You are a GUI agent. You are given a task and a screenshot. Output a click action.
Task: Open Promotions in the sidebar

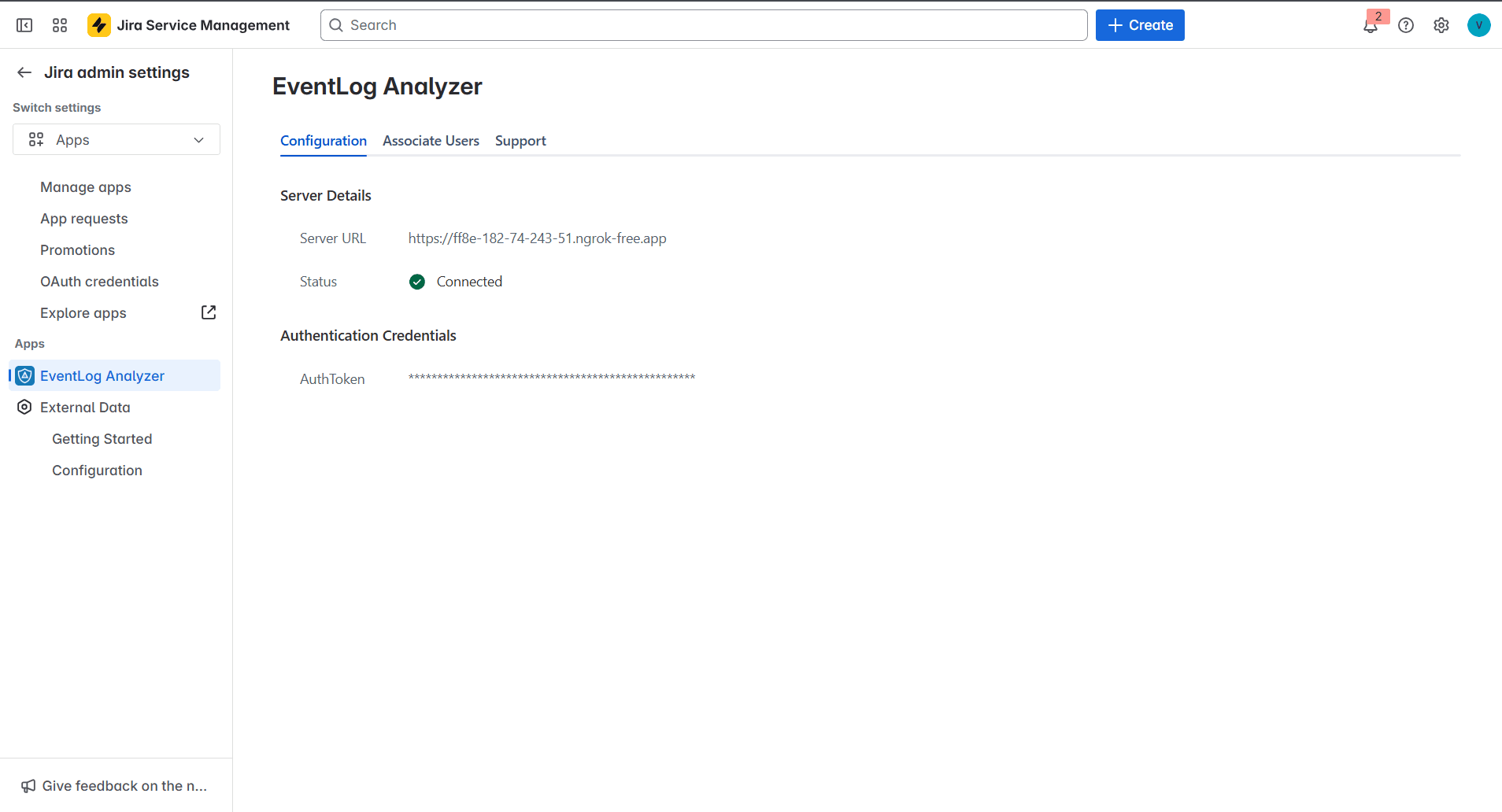tap(77, 250)
